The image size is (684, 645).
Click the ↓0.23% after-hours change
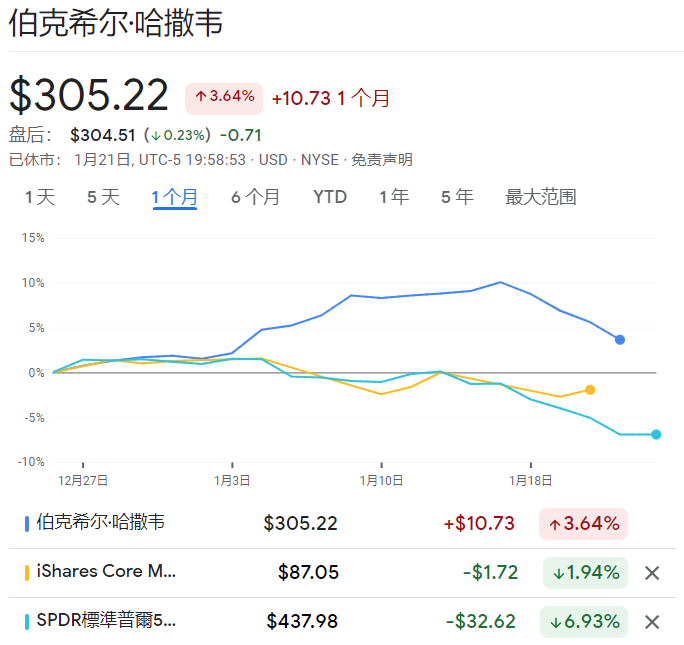coord(178,135)
